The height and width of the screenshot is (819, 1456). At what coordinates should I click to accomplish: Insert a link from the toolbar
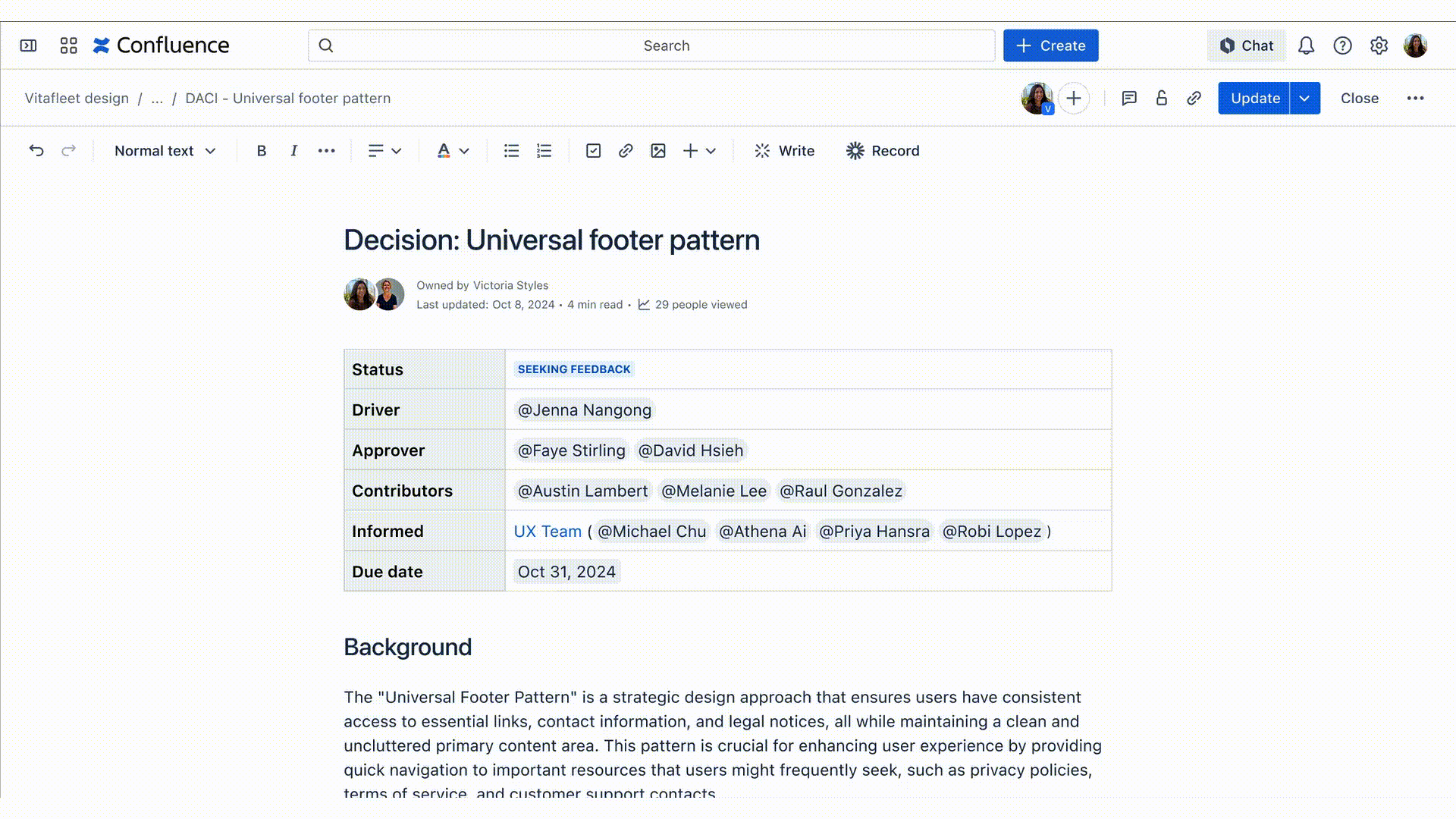[626, 150]
